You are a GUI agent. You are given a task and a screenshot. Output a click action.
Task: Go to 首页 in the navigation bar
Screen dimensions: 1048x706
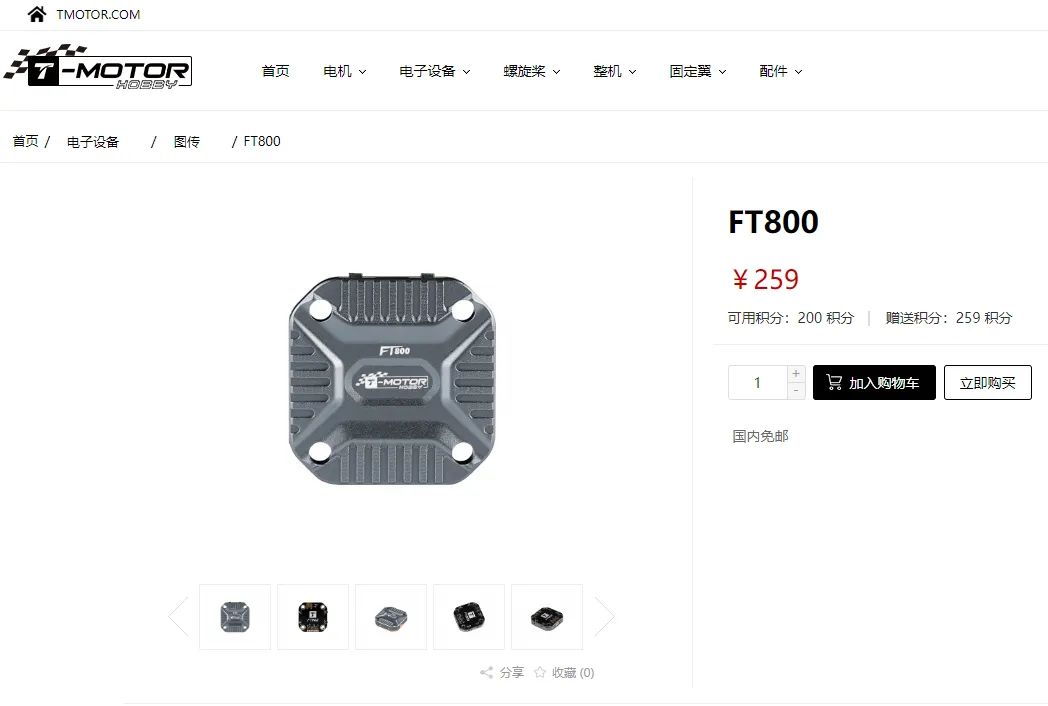275,71
